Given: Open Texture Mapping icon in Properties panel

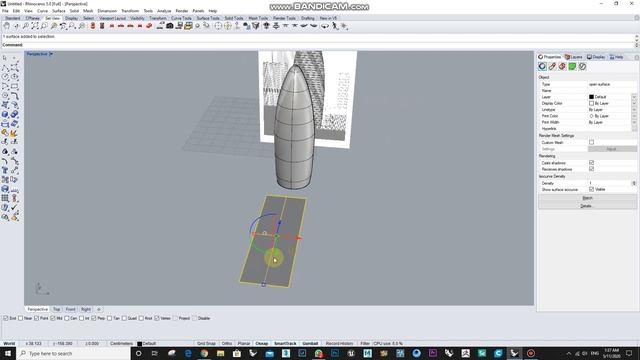Looking at the screenshot, I should point(562,66).
